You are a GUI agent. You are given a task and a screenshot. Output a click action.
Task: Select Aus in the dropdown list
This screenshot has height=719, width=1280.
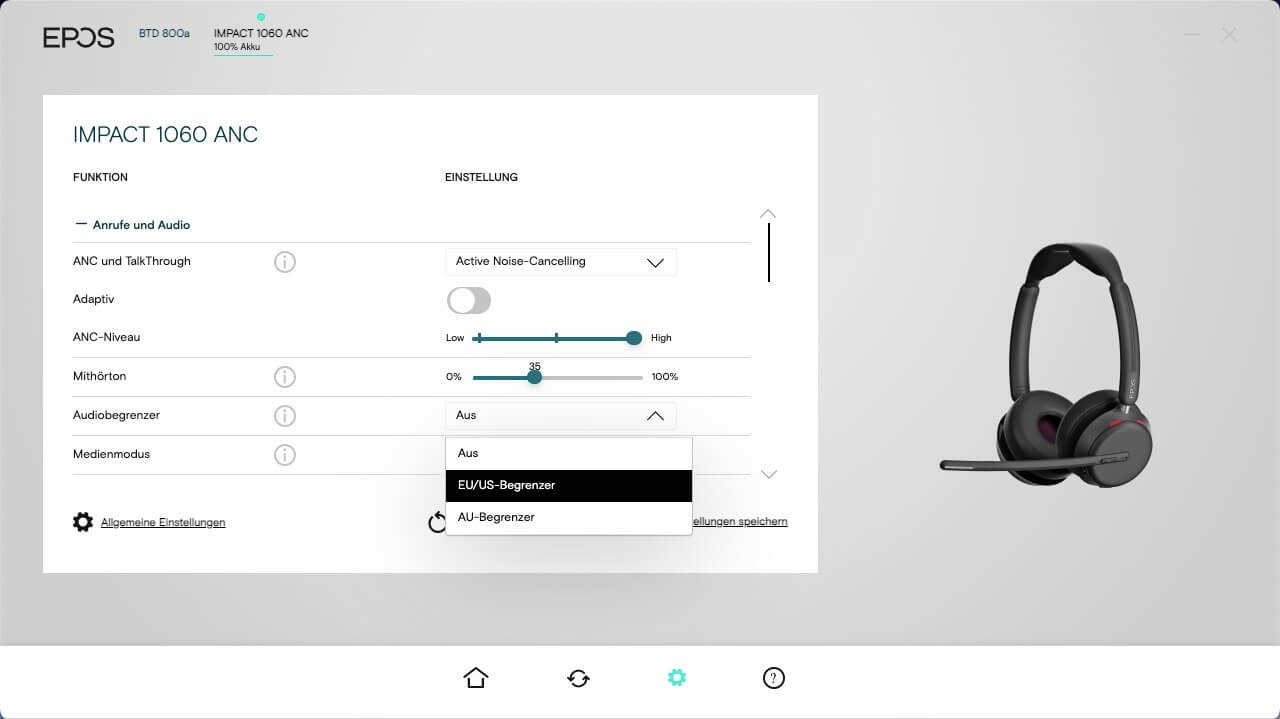[568, 453]
